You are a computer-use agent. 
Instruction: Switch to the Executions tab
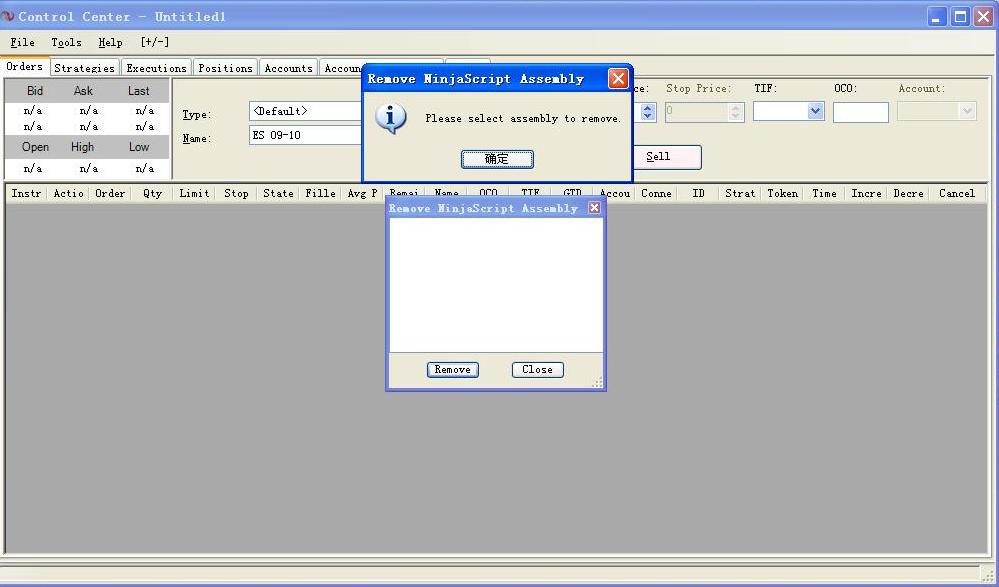(x=156, y=68)
